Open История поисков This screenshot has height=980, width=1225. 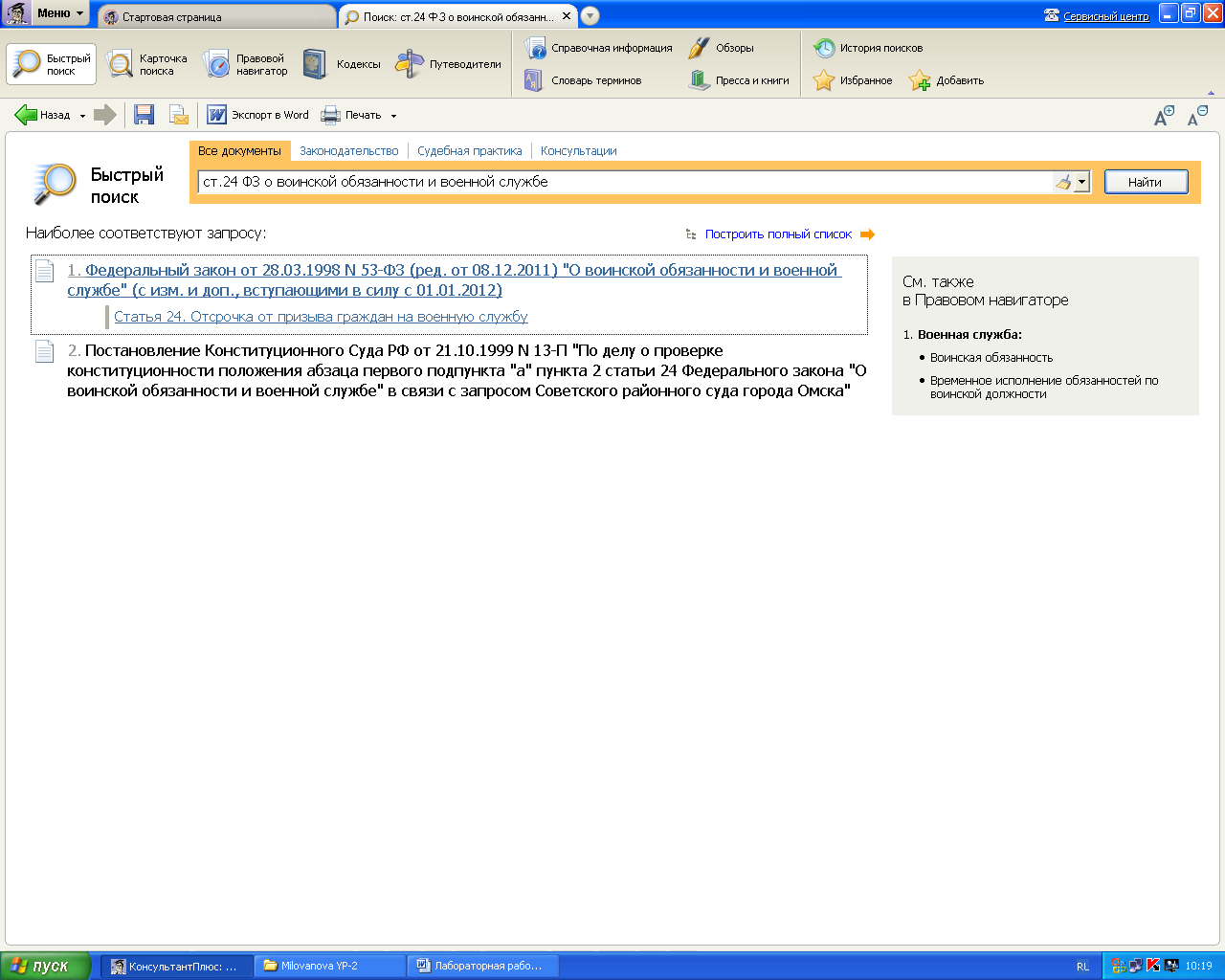[868, 48]
